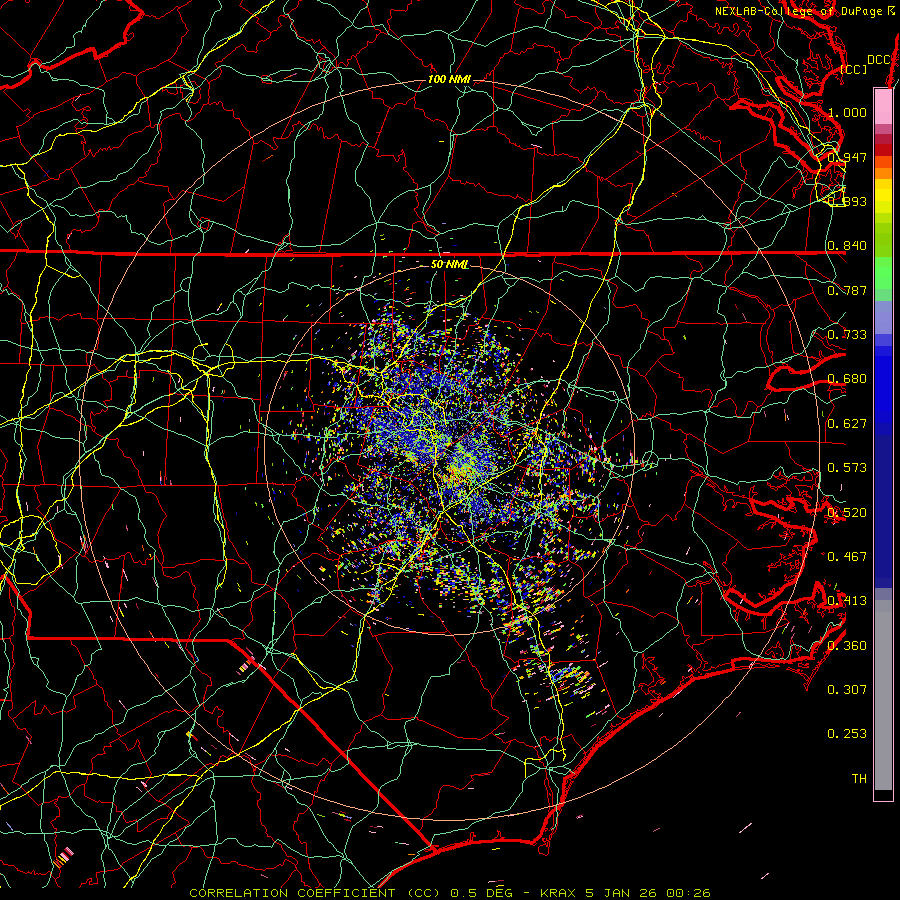This screenshot has height=900, width=900.
Task: Pick the bright green swatch near 0.787
Action: point(883,273)
